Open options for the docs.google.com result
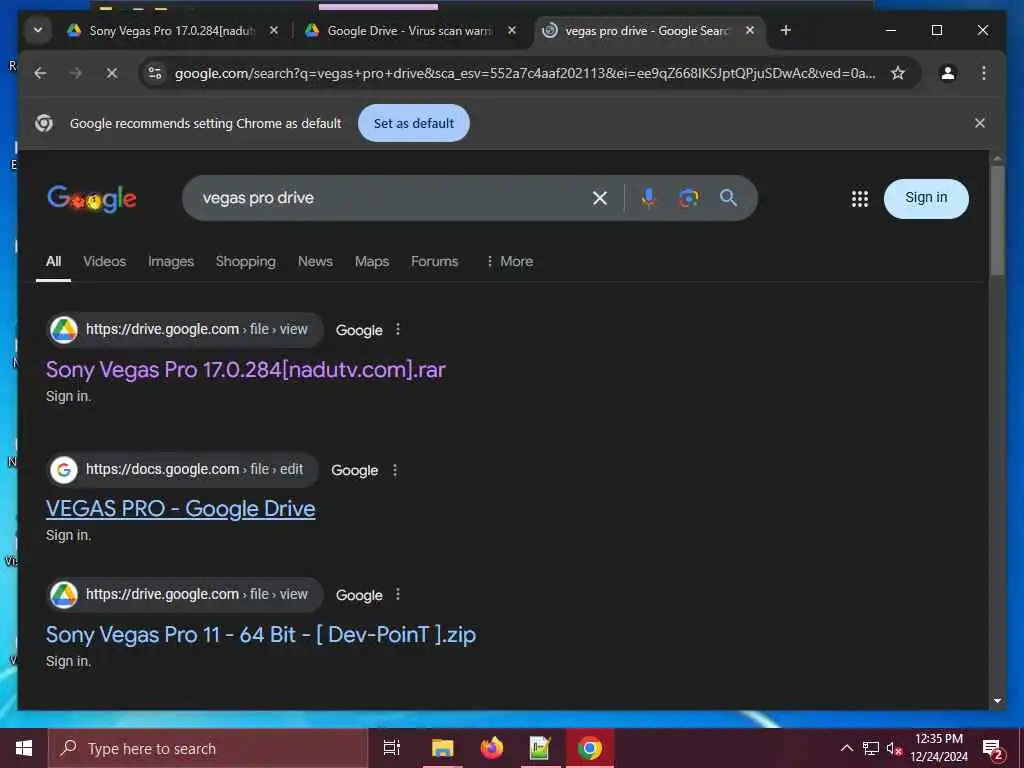Viewport: 1024px width, 768px height. coord(394,470)
